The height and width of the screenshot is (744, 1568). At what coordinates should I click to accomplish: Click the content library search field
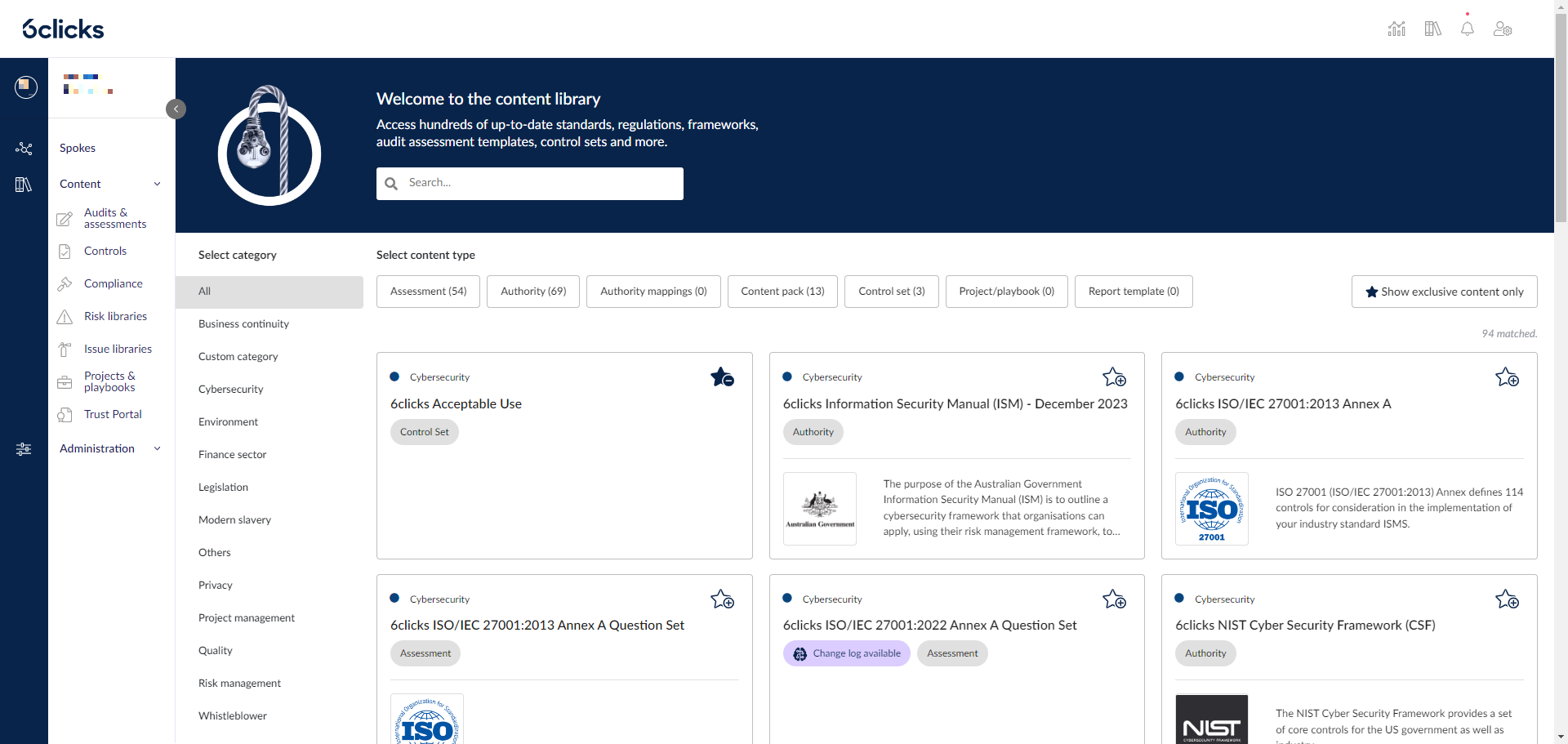tap(530, 184)
